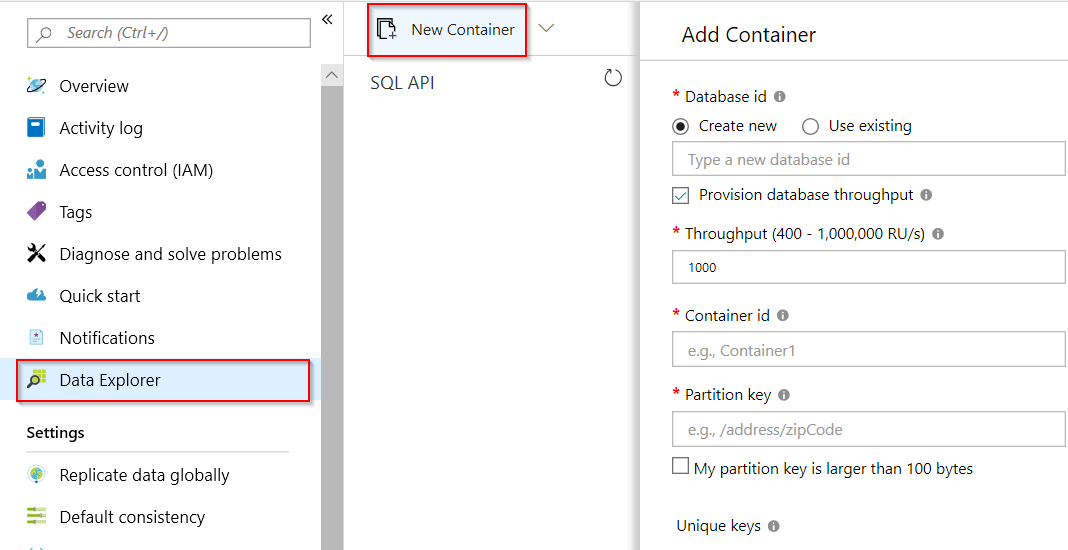
Task: Show info for Throughput
Action: coord(938,234)
